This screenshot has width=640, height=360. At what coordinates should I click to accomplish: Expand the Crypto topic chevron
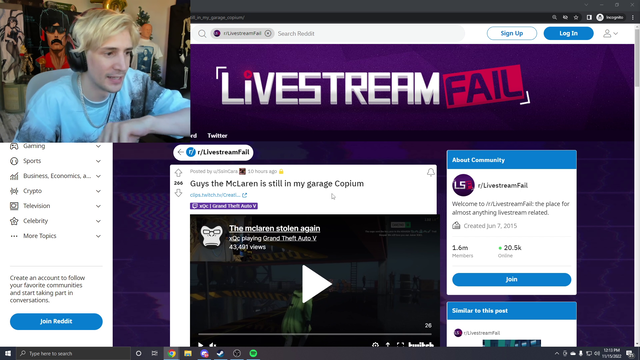(x=98, y=191)
